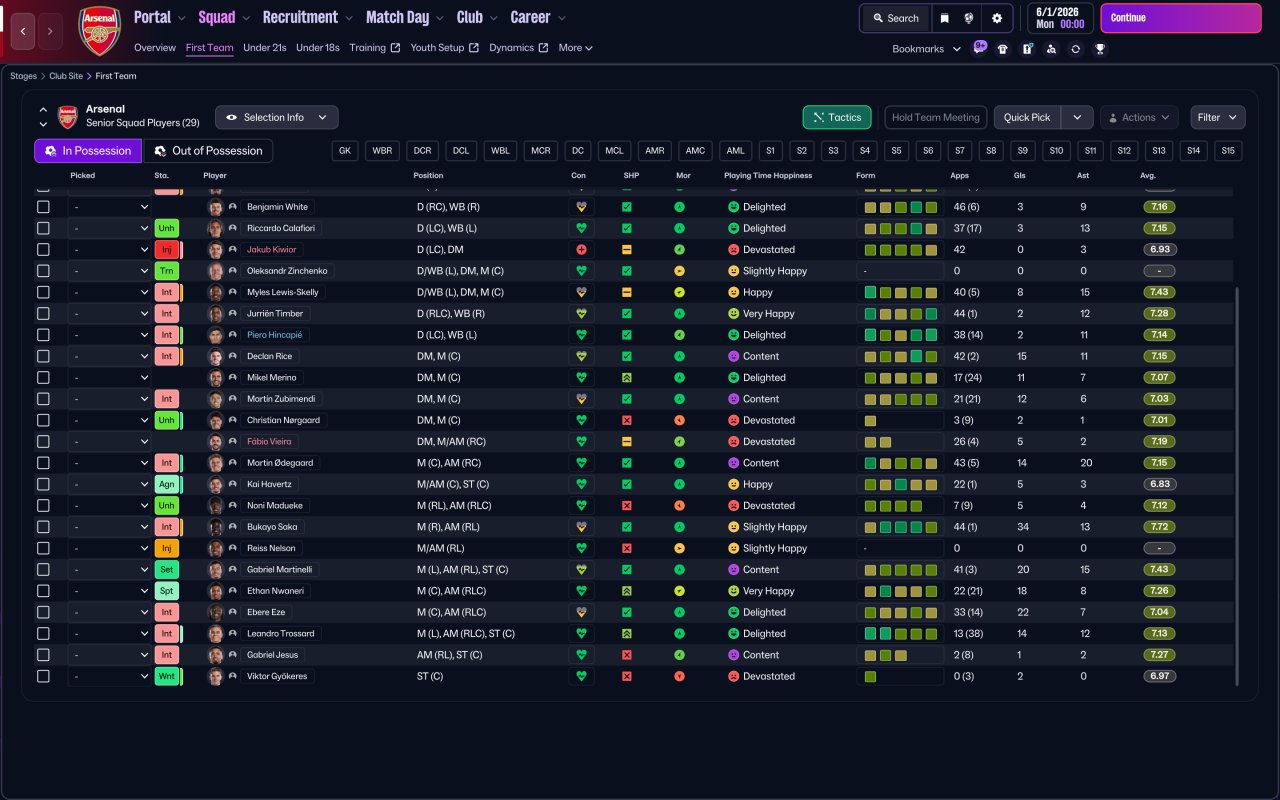Image resolution: width=1280 pixels, height=800 pixels.
Task: Click the Quick Pick button
Action: coord(1027,117)
